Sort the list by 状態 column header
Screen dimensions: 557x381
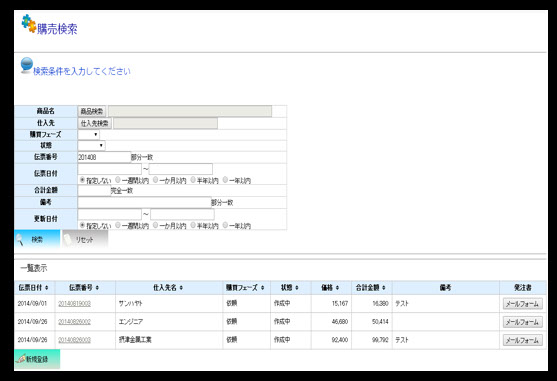tap(290, 288)
